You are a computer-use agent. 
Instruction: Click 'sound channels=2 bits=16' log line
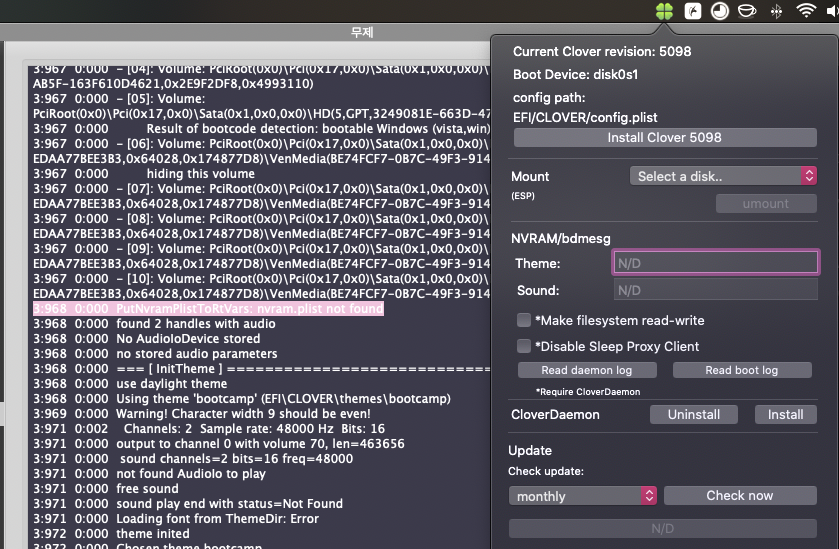click(193, 459)
